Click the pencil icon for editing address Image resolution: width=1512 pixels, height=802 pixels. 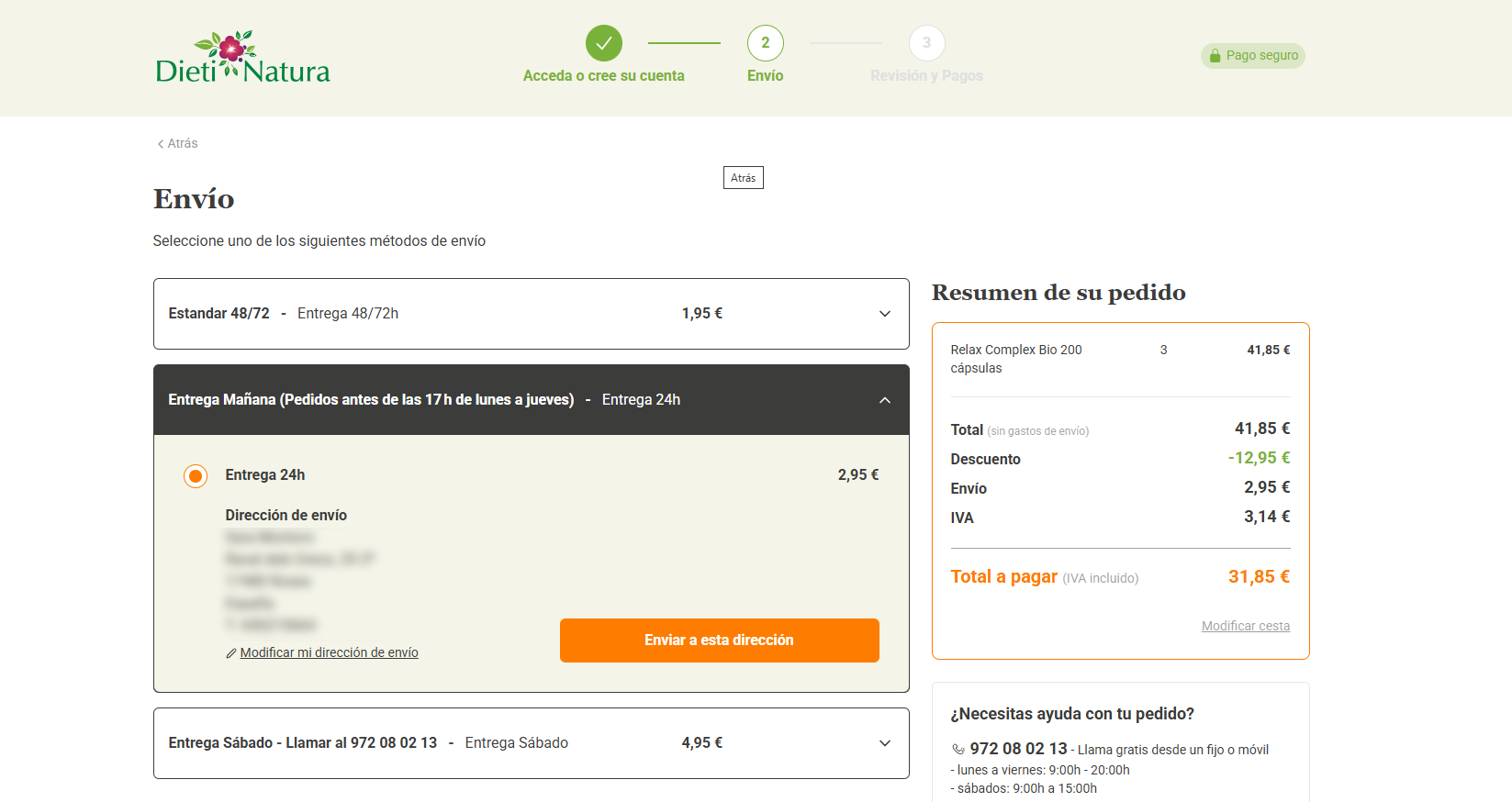click(231, 653)
